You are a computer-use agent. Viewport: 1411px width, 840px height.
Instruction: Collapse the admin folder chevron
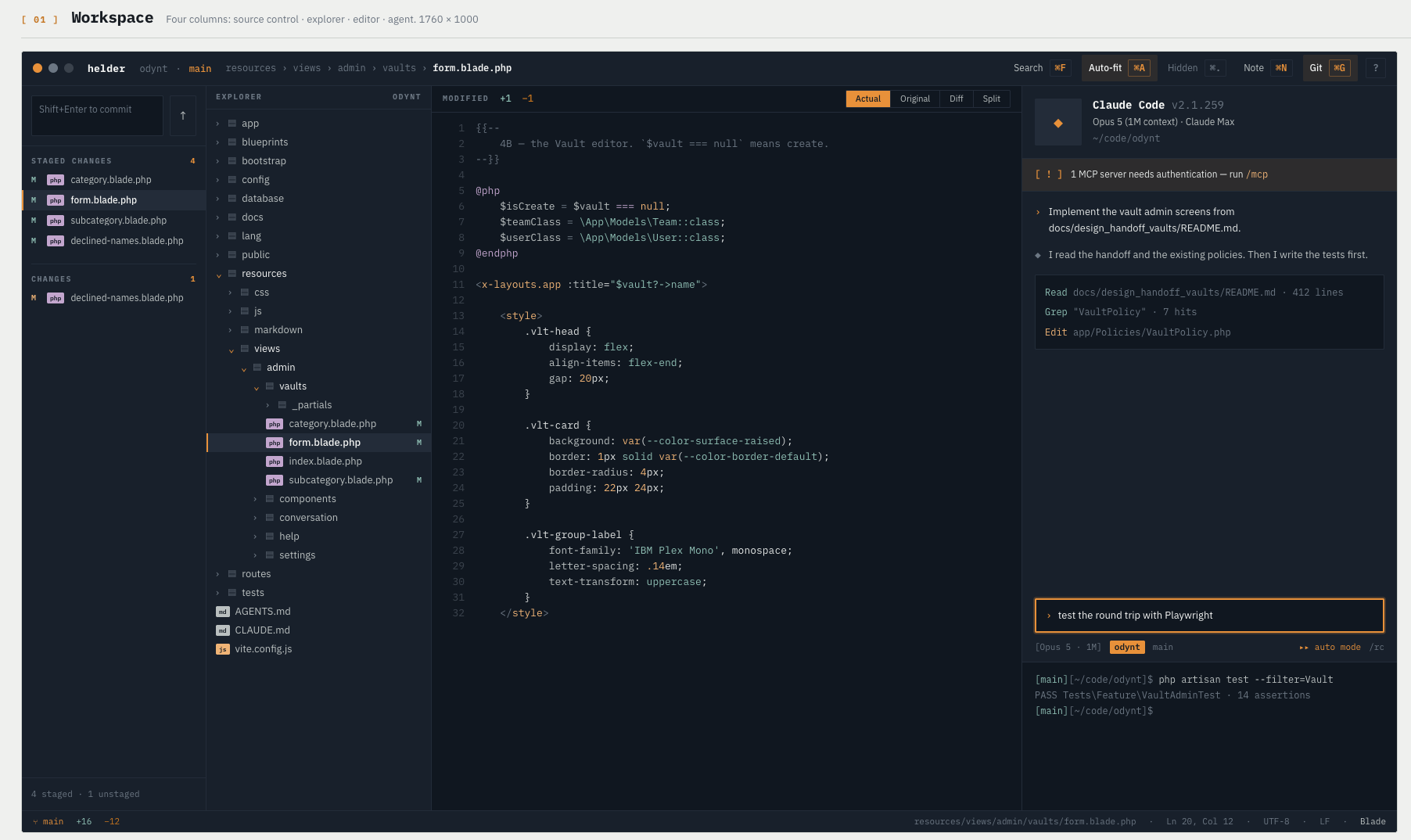pos(243,368)
